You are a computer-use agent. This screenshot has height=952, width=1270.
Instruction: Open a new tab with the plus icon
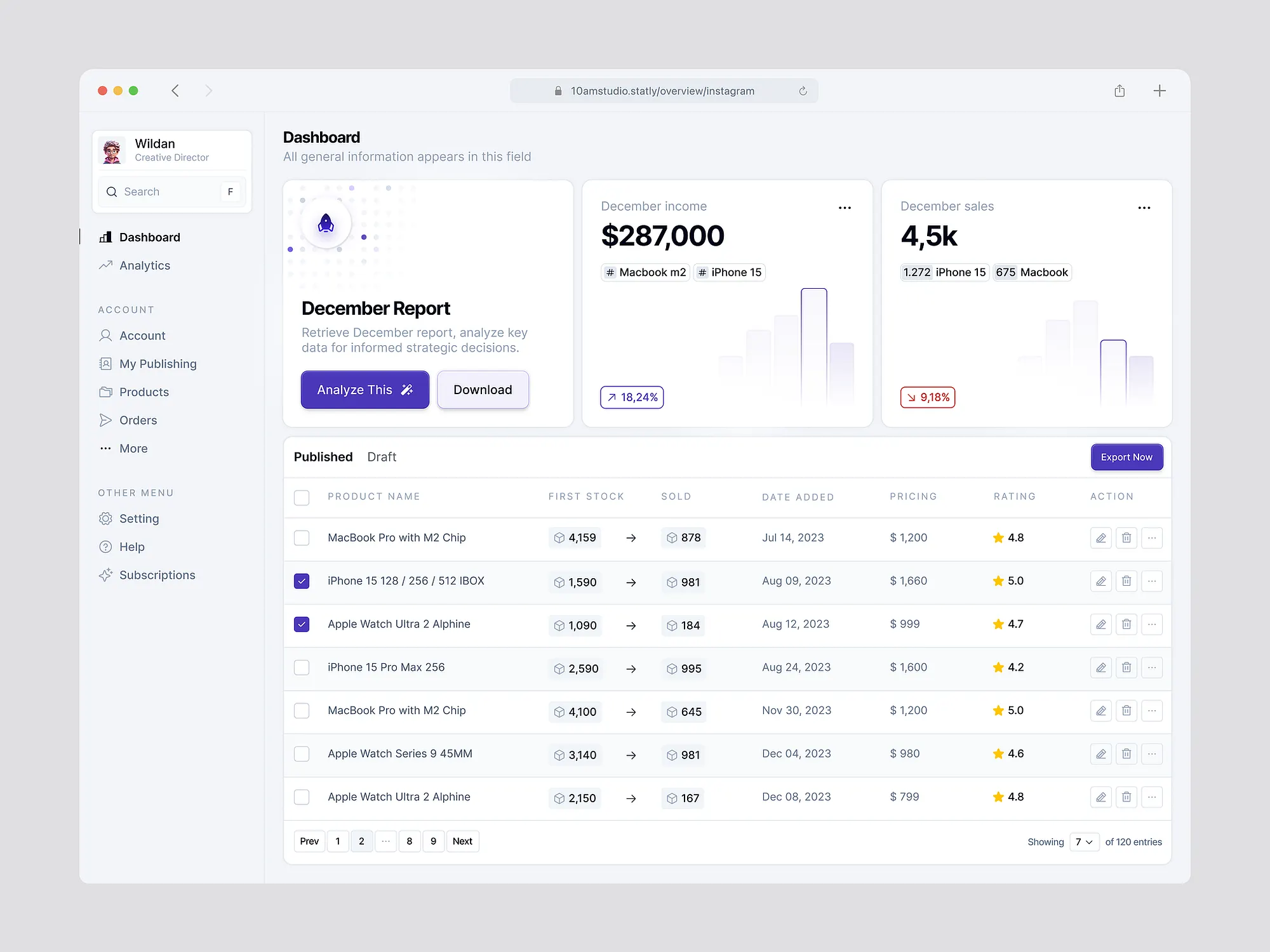1159,91
